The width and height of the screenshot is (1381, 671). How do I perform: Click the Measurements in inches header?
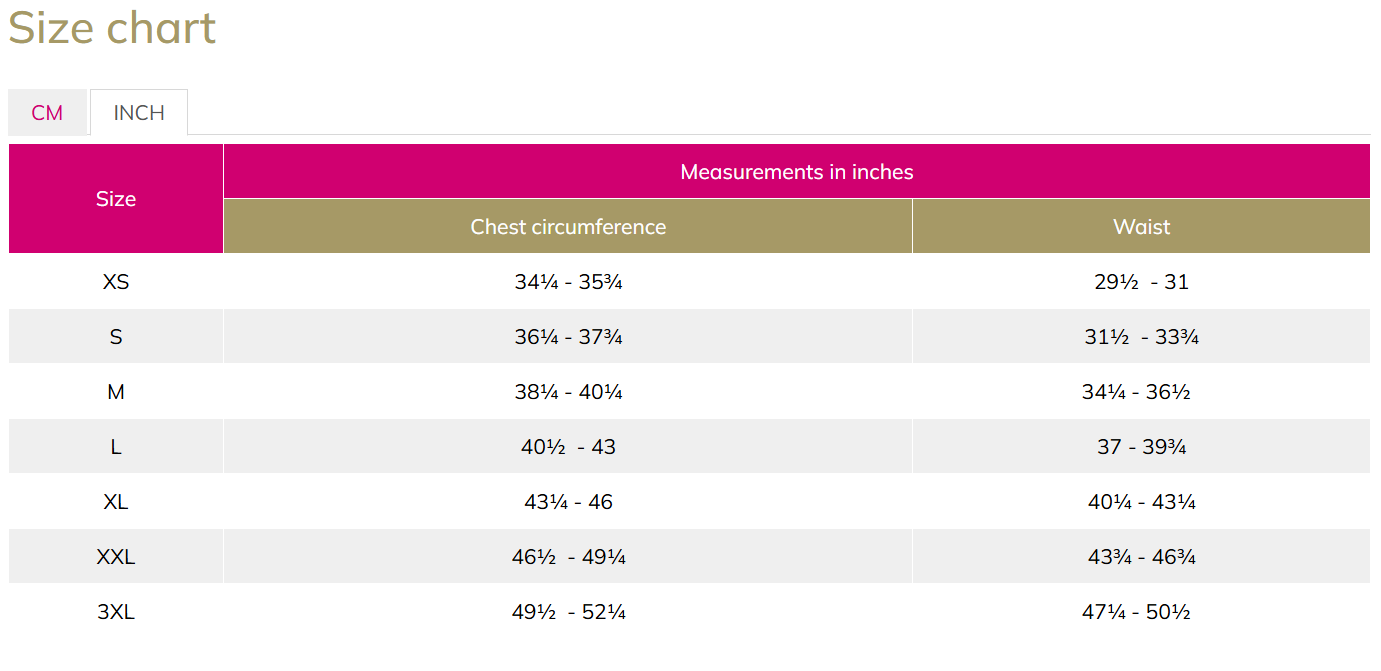pyautogui.click(x=796, y=172)
